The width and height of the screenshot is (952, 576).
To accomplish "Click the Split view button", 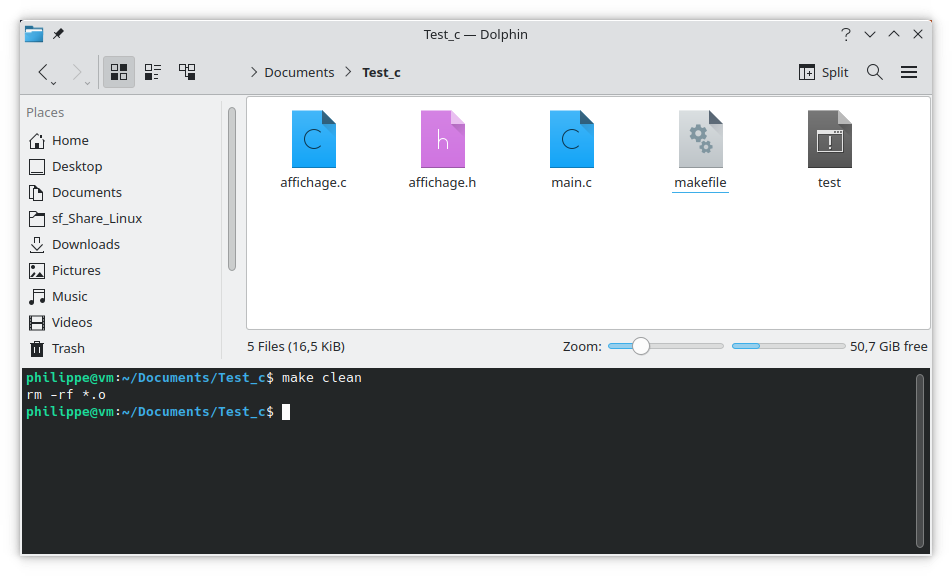I will tap(823, 72).
